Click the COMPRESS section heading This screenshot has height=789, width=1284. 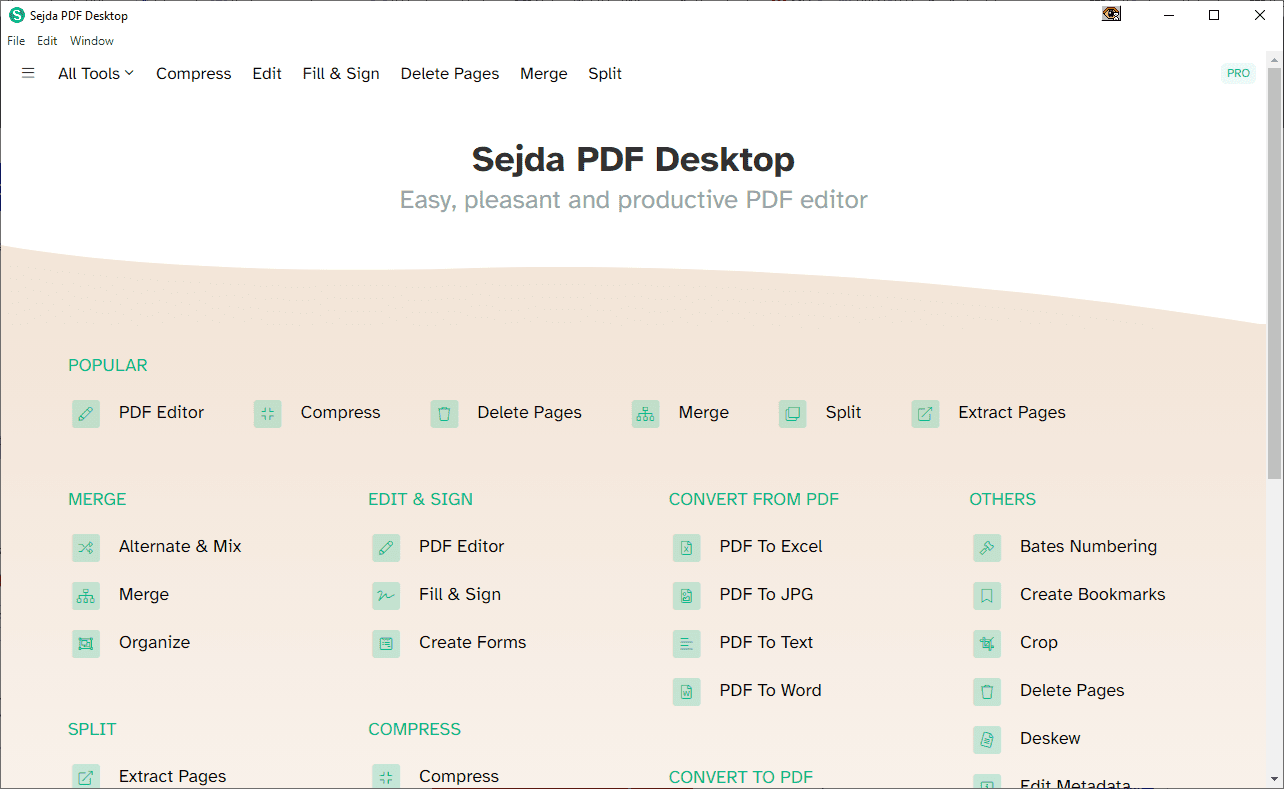point(415,730)
